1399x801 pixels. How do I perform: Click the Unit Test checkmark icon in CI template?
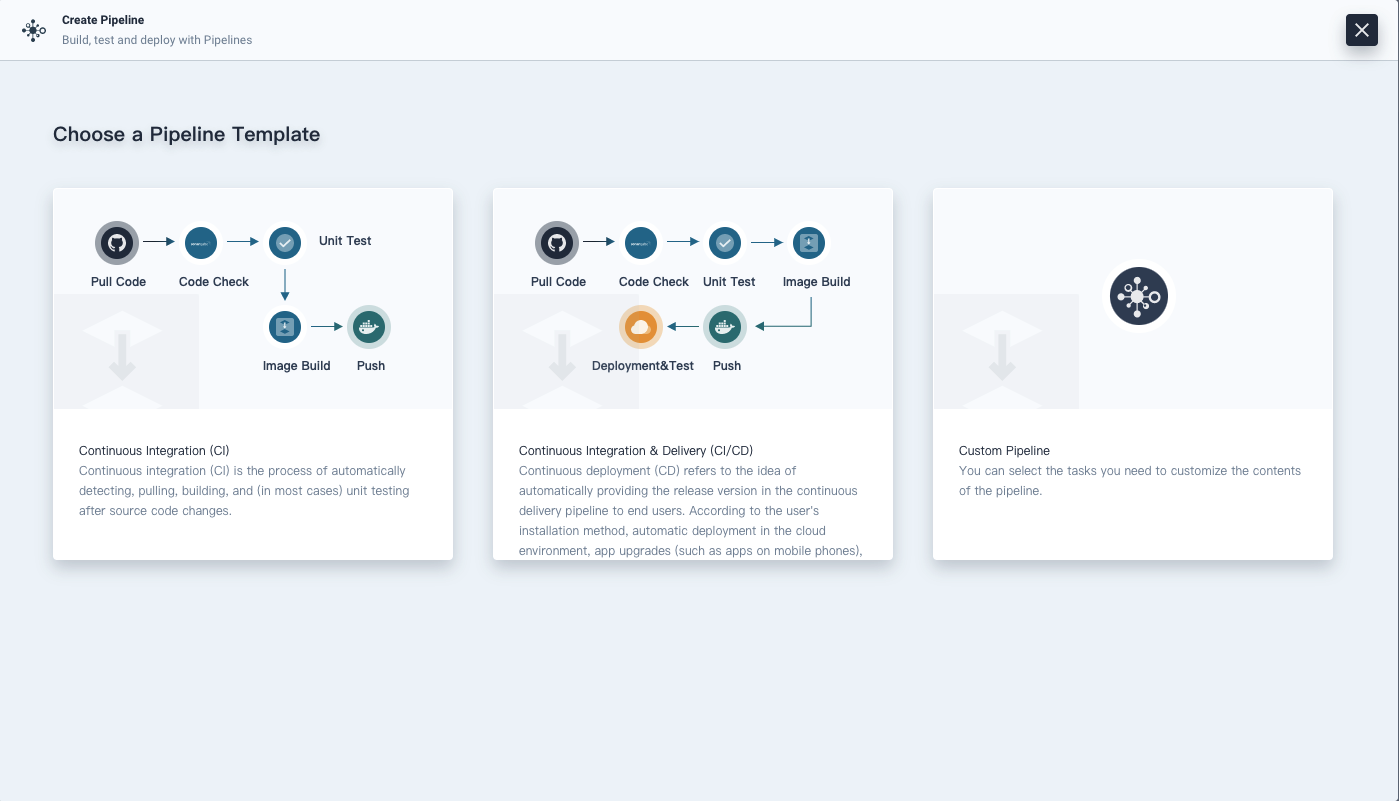point(284,242)
